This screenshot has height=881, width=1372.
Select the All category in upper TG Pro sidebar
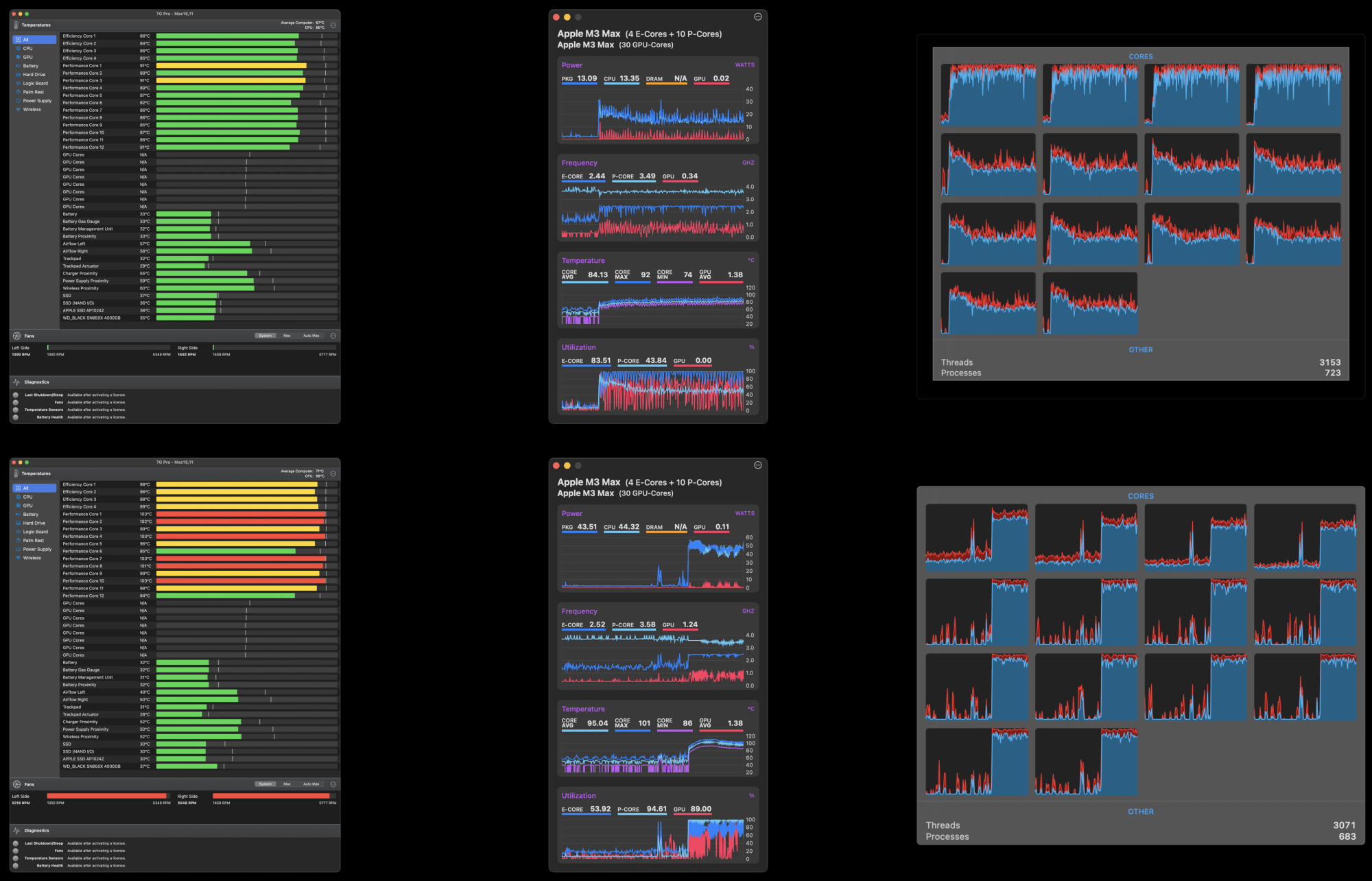tap(34, 40)
